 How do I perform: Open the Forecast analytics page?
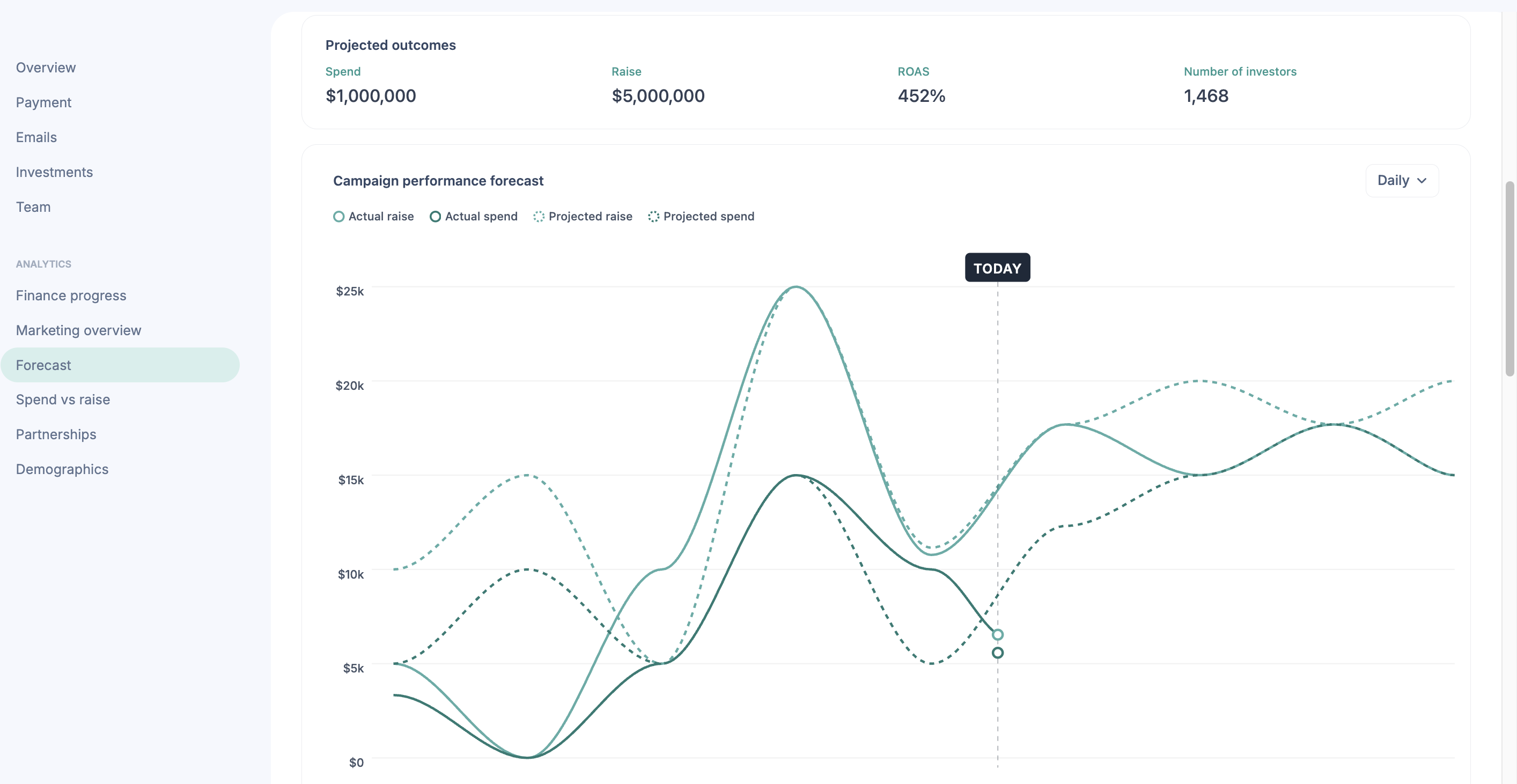43,365
